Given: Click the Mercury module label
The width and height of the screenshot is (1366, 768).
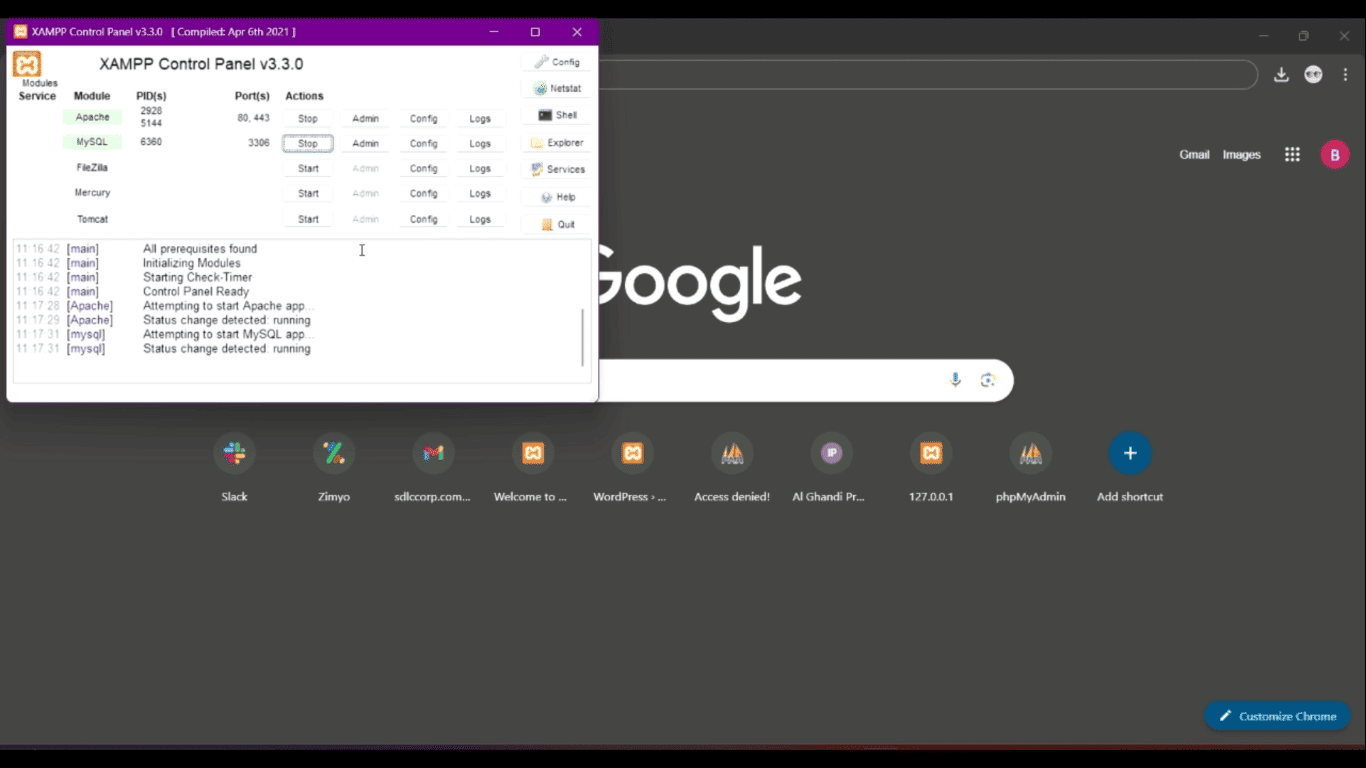Looking at the screenshot, I should [92, 192].
